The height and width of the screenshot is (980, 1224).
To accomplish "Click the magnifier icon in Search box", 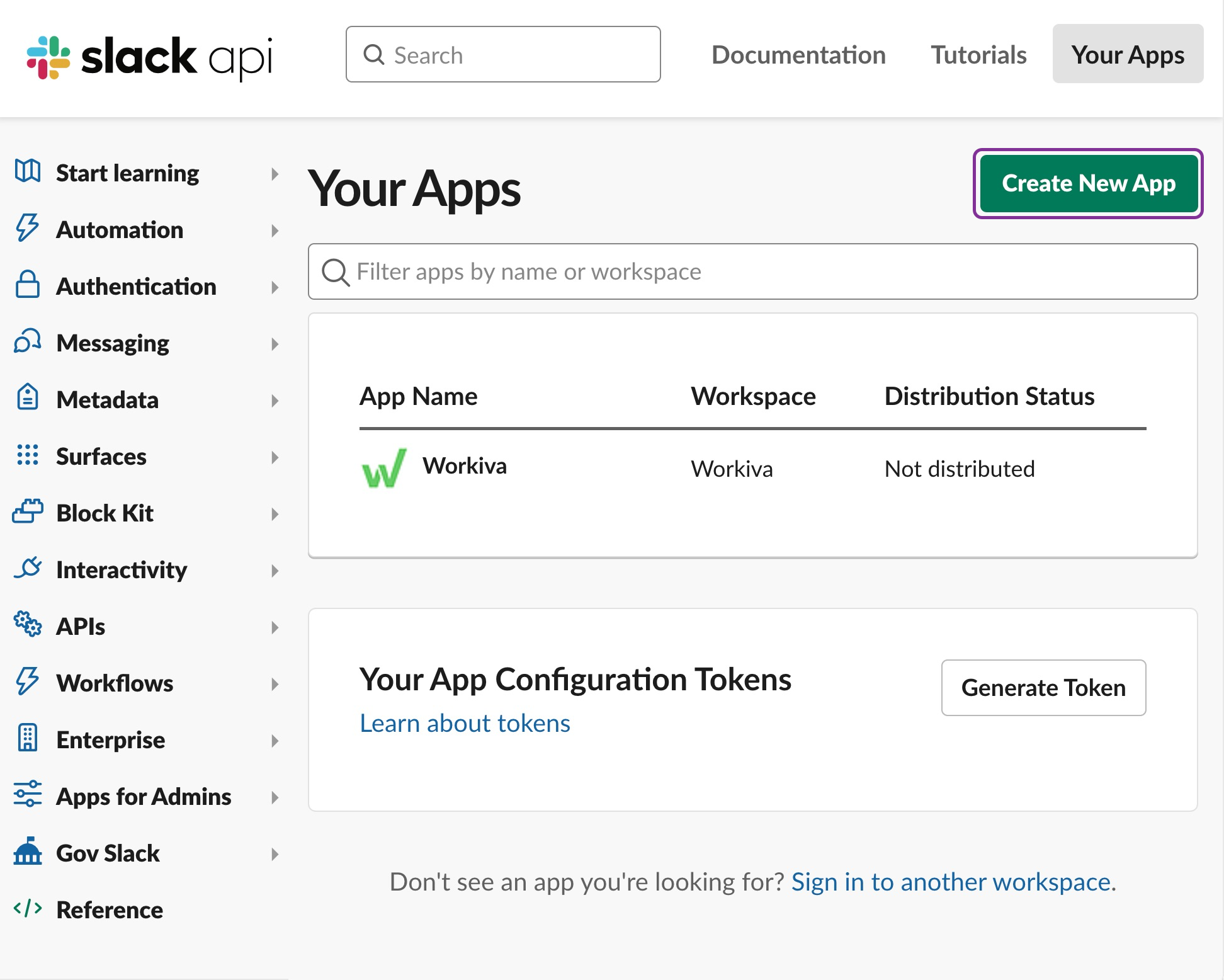I will tap(374, 55).
